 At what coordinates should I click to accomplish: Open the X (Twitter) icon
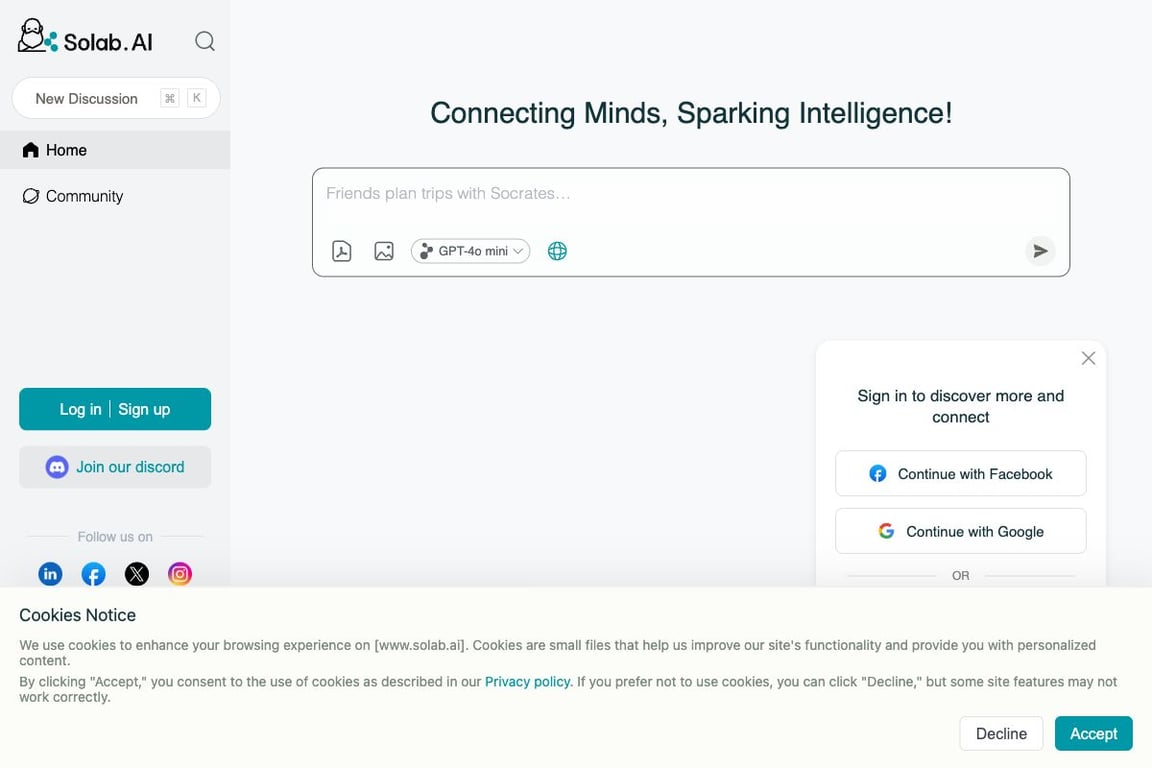point(137,574)
